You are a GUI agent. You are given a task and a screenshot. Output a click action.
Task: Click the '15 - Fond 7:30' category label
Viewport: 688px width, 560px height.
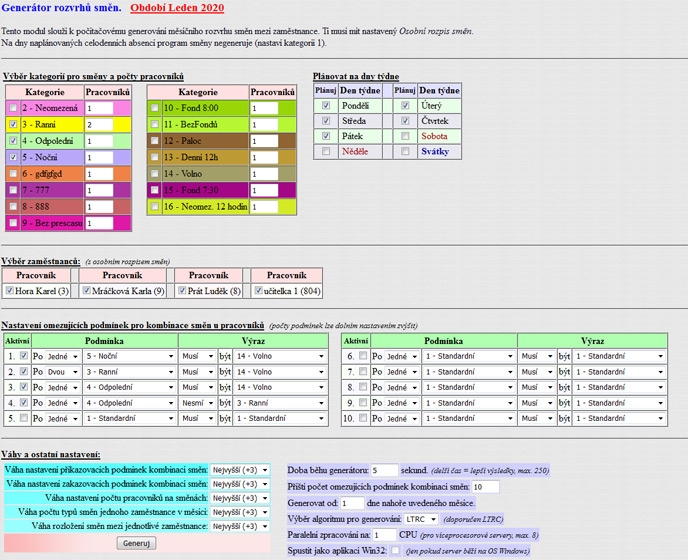(191, 190)
